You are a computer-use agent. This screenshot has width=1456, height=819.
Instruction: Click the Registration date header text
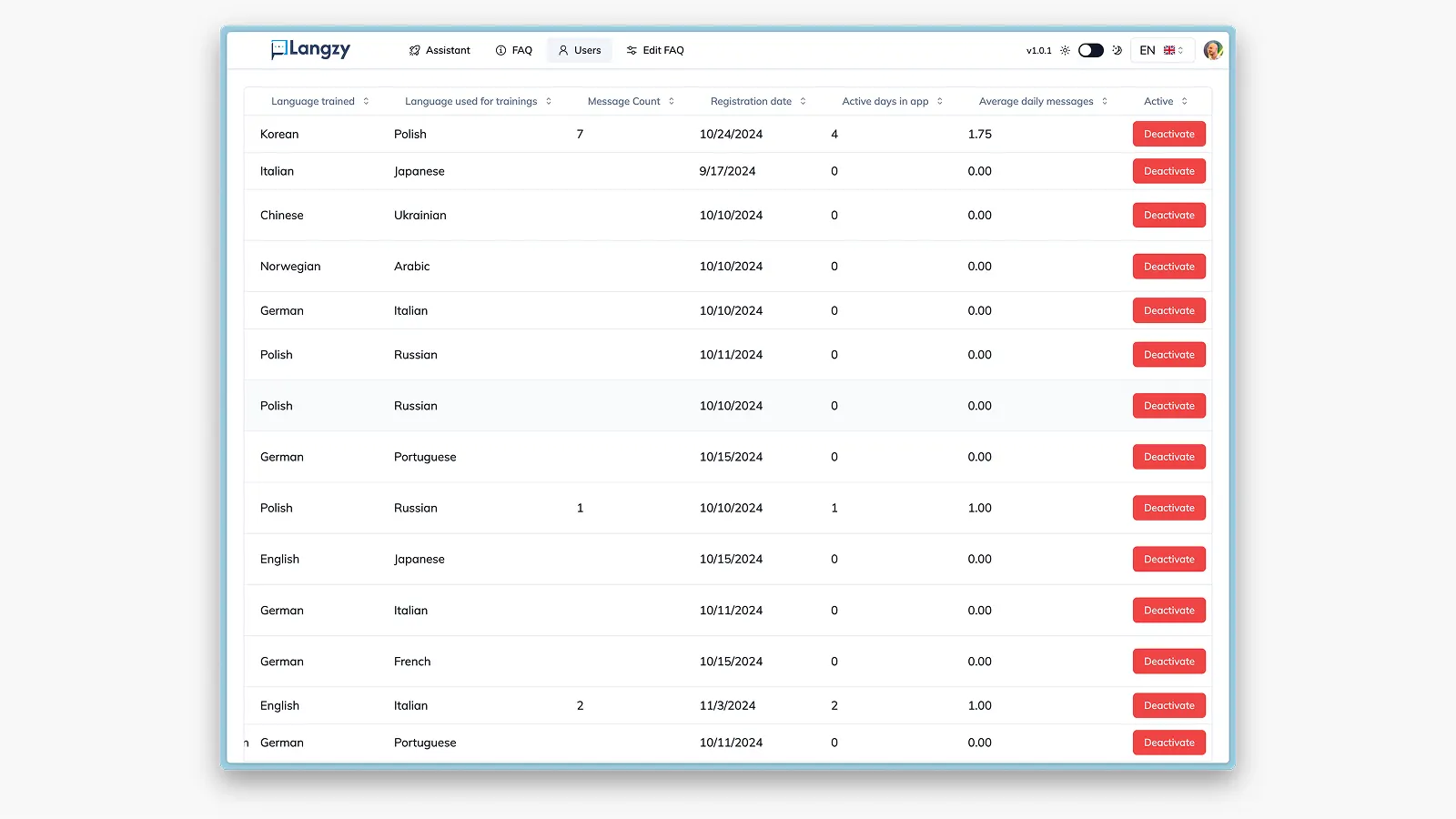[751, 102]
